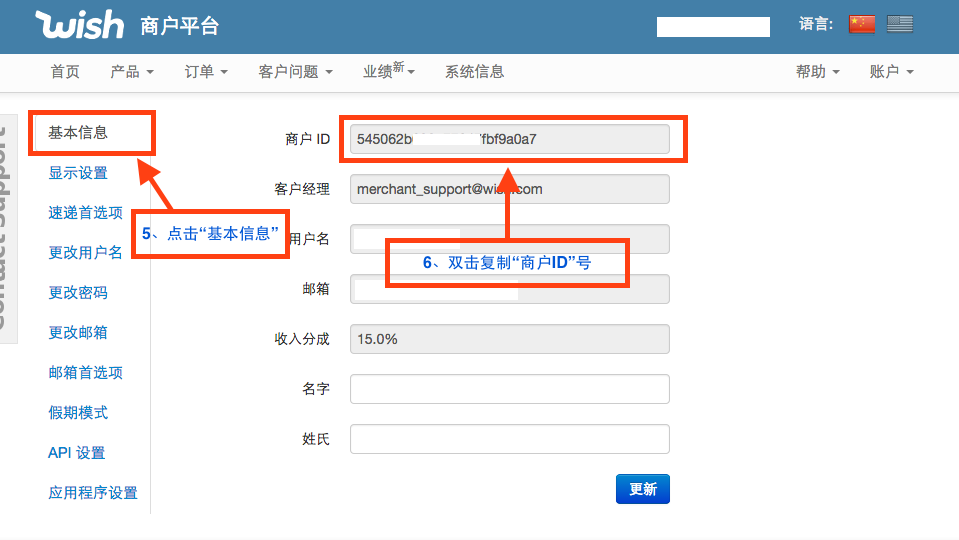Click the 客户经理 email field

(x=509, y=189)
